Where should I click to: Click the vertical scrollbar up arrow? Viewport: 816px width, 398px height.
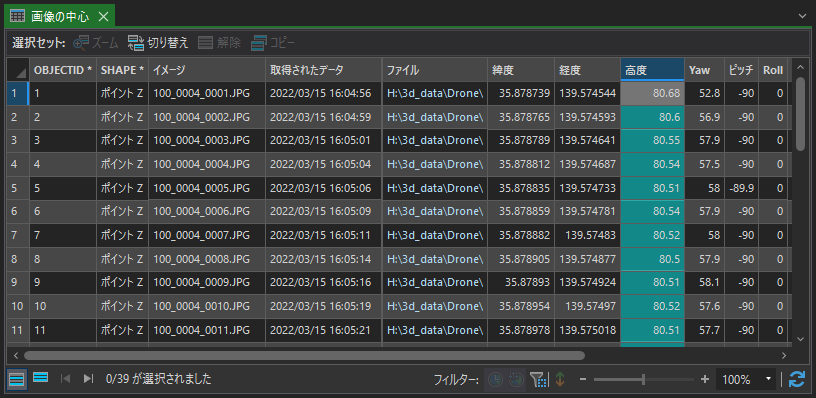coord(801,66)
